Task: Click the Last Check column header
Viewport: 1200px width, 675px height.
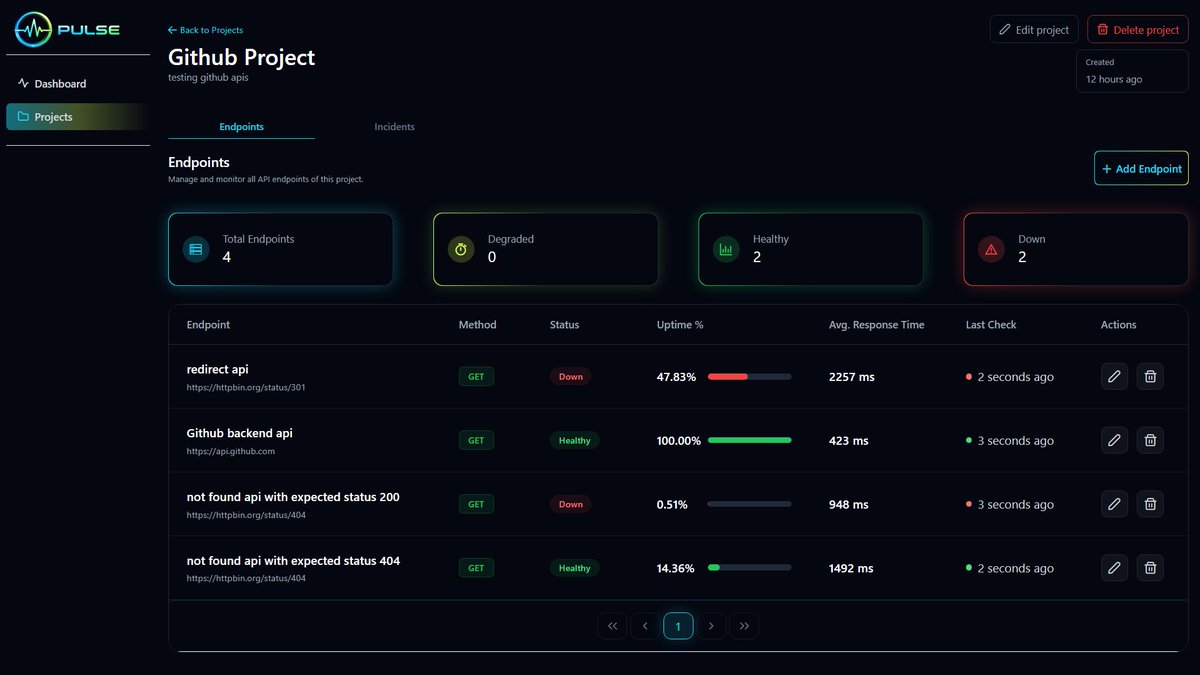Action: (991, 325)
